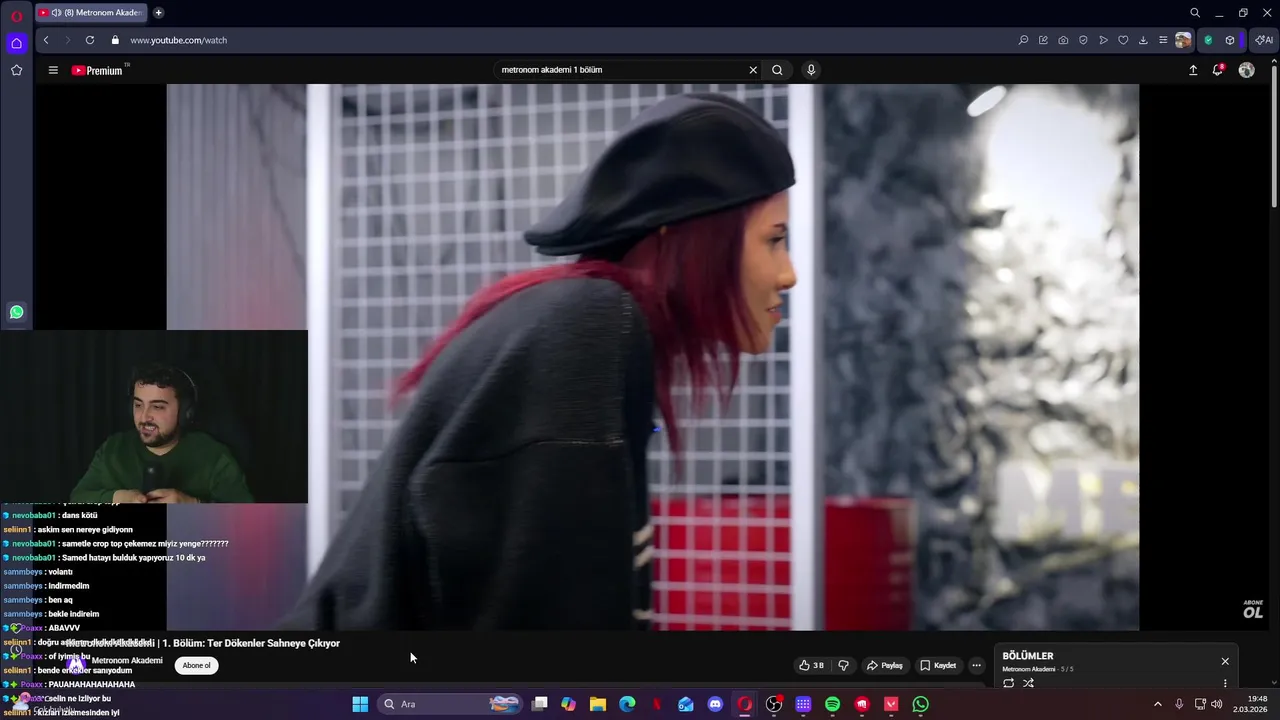Go back to the previous page

tap(46, 40)
